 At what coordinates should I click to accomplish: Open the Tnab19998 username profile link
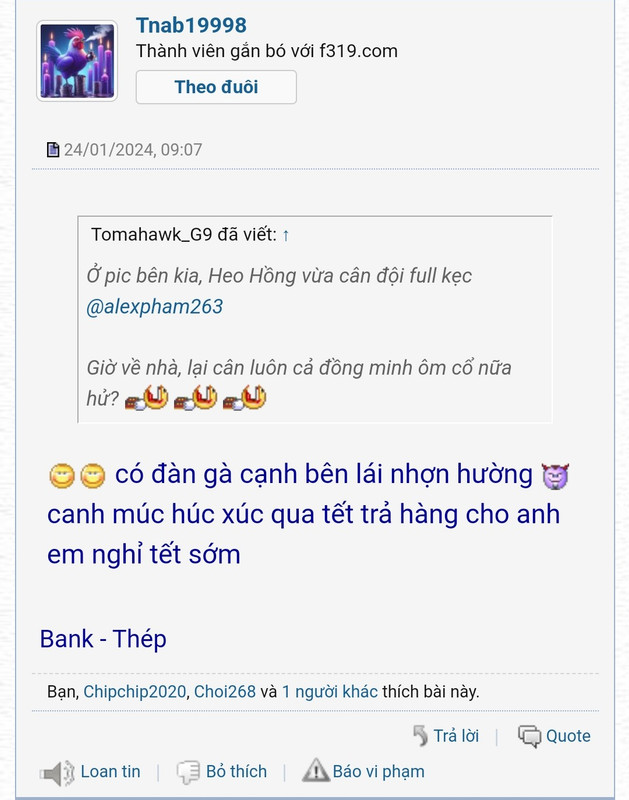pos(191,25)
